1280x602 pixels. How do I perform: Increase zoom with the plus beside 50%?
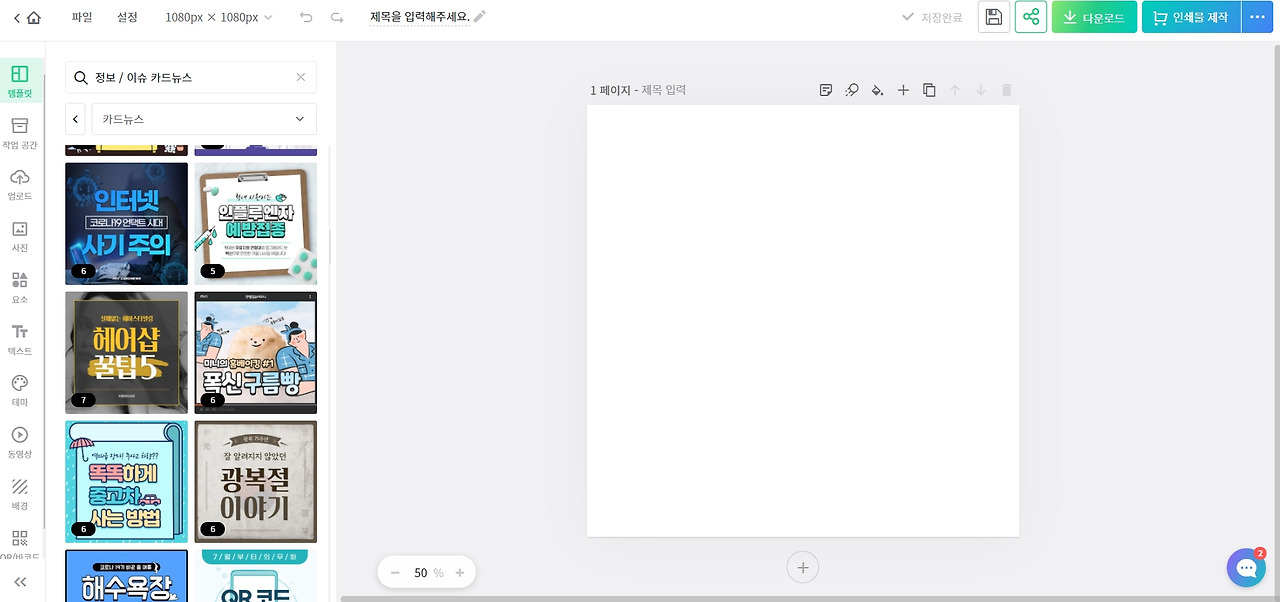[x=459, y=572]
